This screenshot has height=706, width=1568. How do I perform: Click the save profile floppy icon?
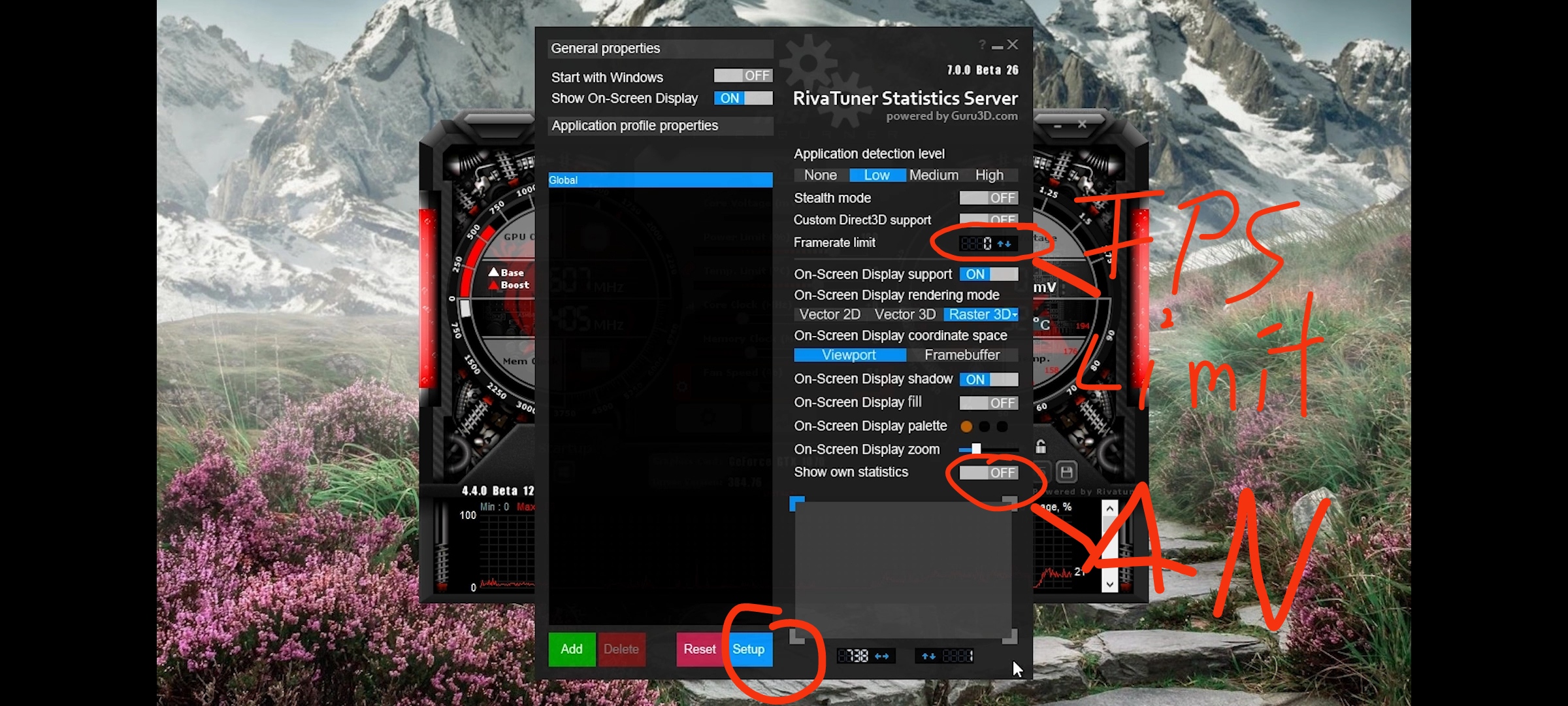[x=1066, y=472]
